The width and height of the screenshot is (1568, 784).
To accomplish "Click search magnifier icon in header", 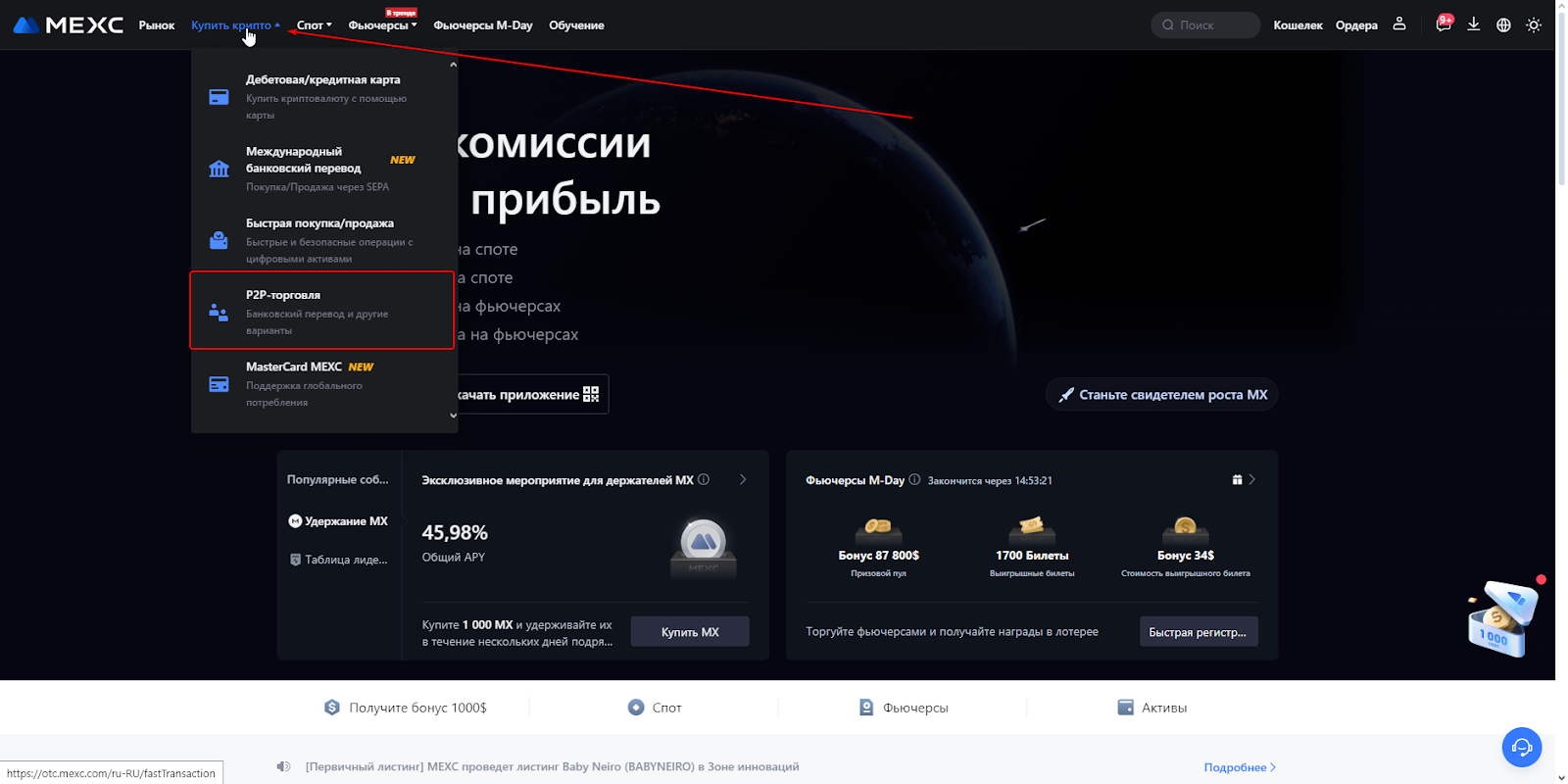I will click(1168, 24).
